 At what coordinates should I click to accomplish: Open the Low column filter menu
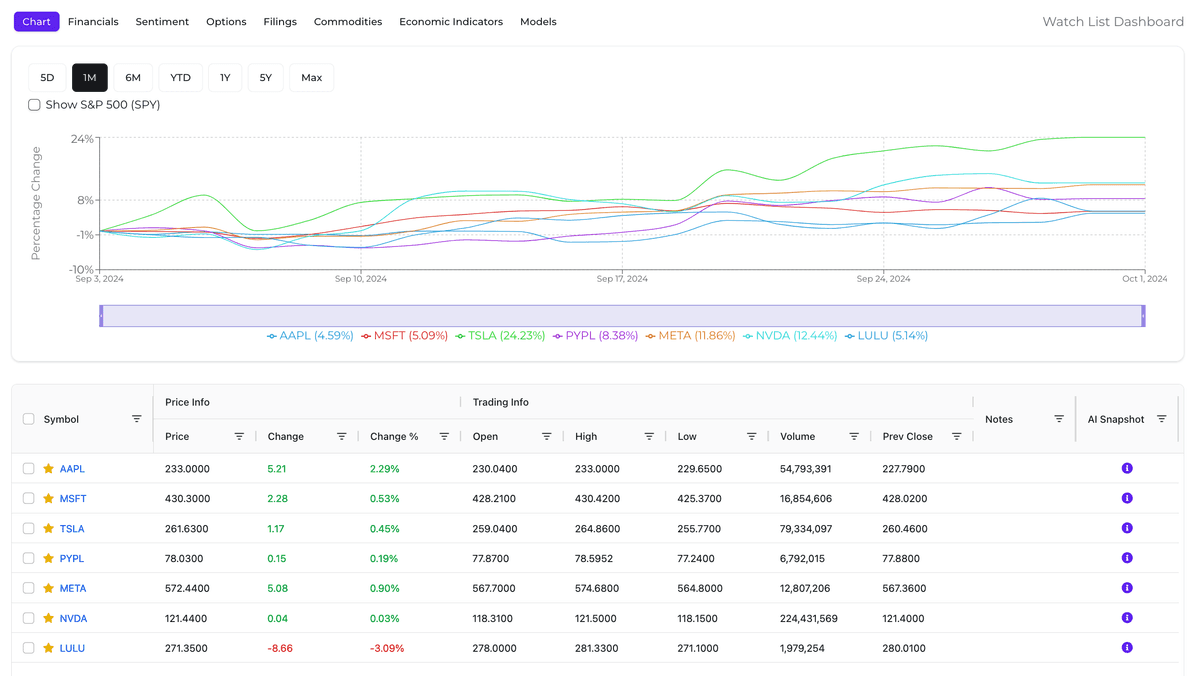coord(752,436)
